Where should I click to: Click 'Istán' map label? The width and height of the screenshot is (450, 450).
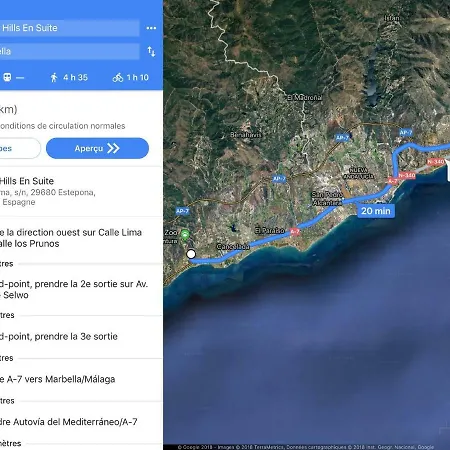pos(392,18)
